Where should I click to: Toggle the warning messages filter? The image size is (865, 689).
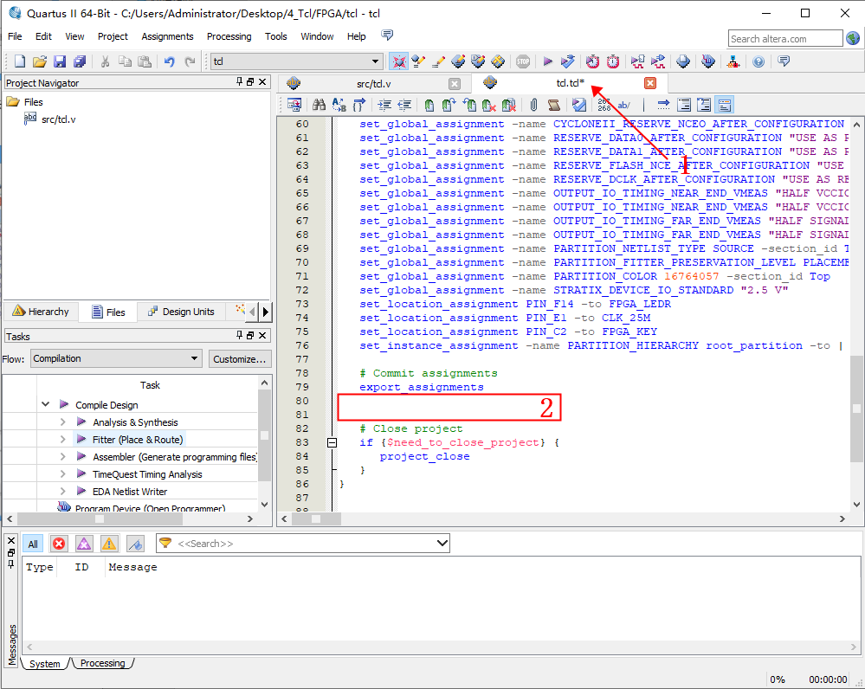tap(109, 543)
